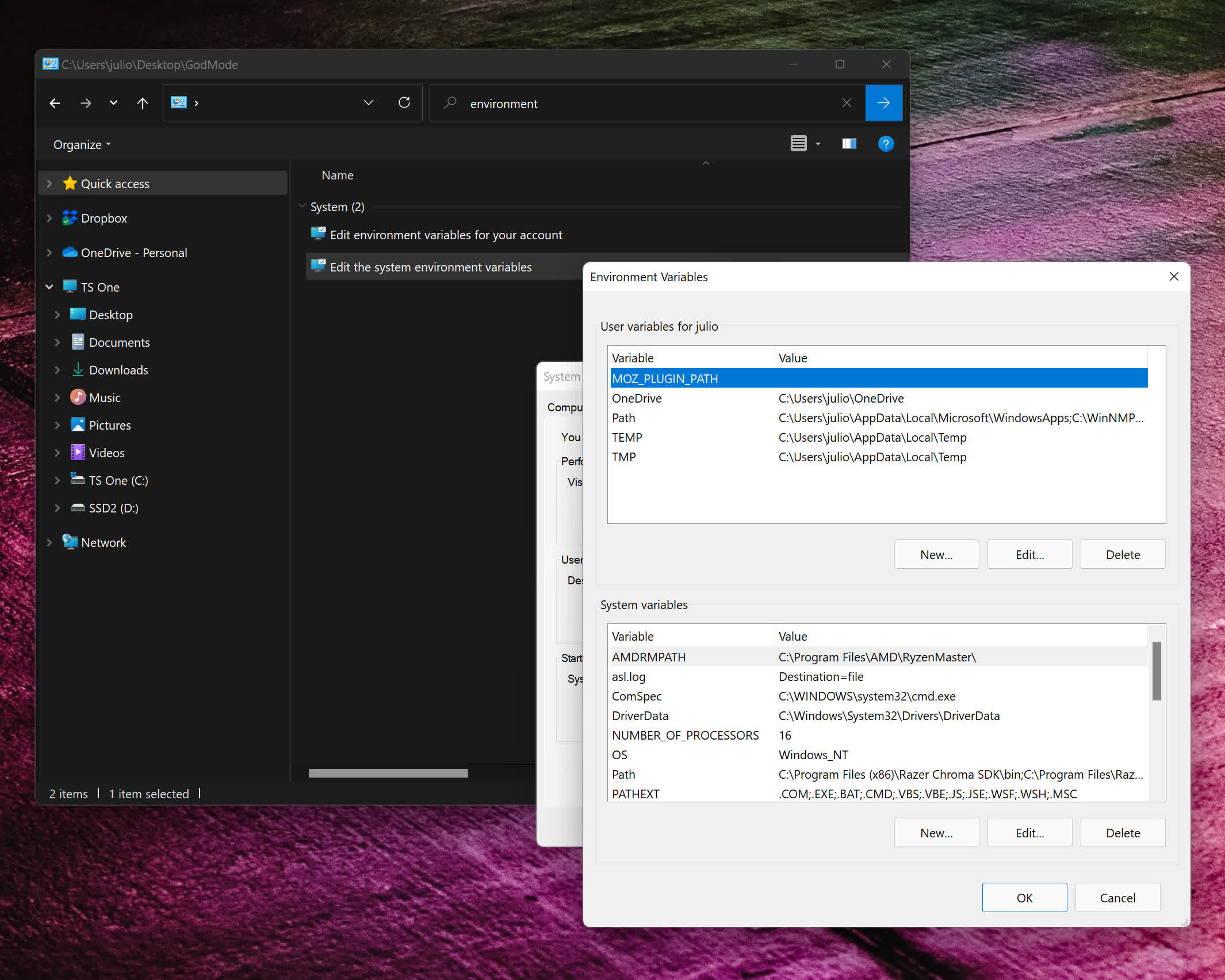Clear the environment search text
Image resolution: width=1225 pixels, height=980 pixels.
tap(847, 103)
